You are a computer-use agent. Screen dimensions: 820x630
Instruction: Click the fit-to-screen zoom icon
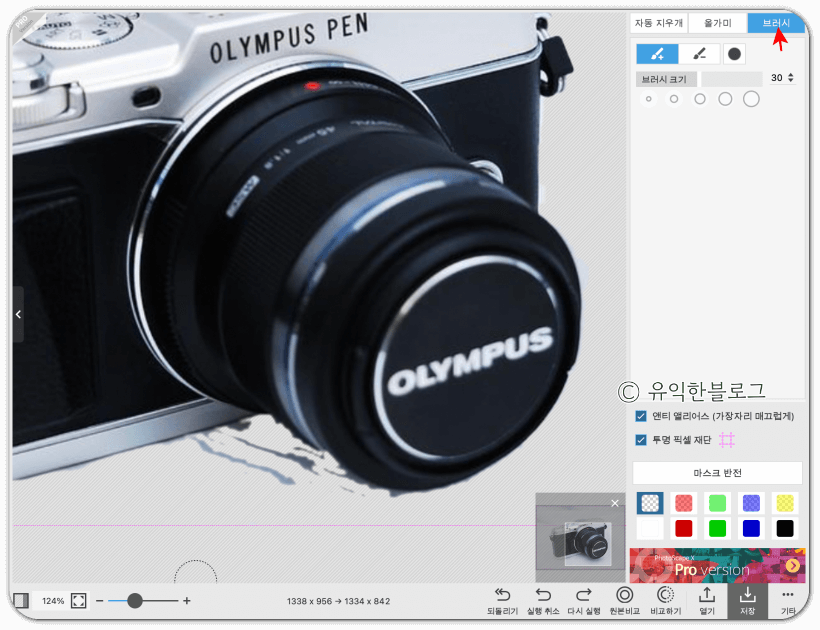[x=78, y=601]
